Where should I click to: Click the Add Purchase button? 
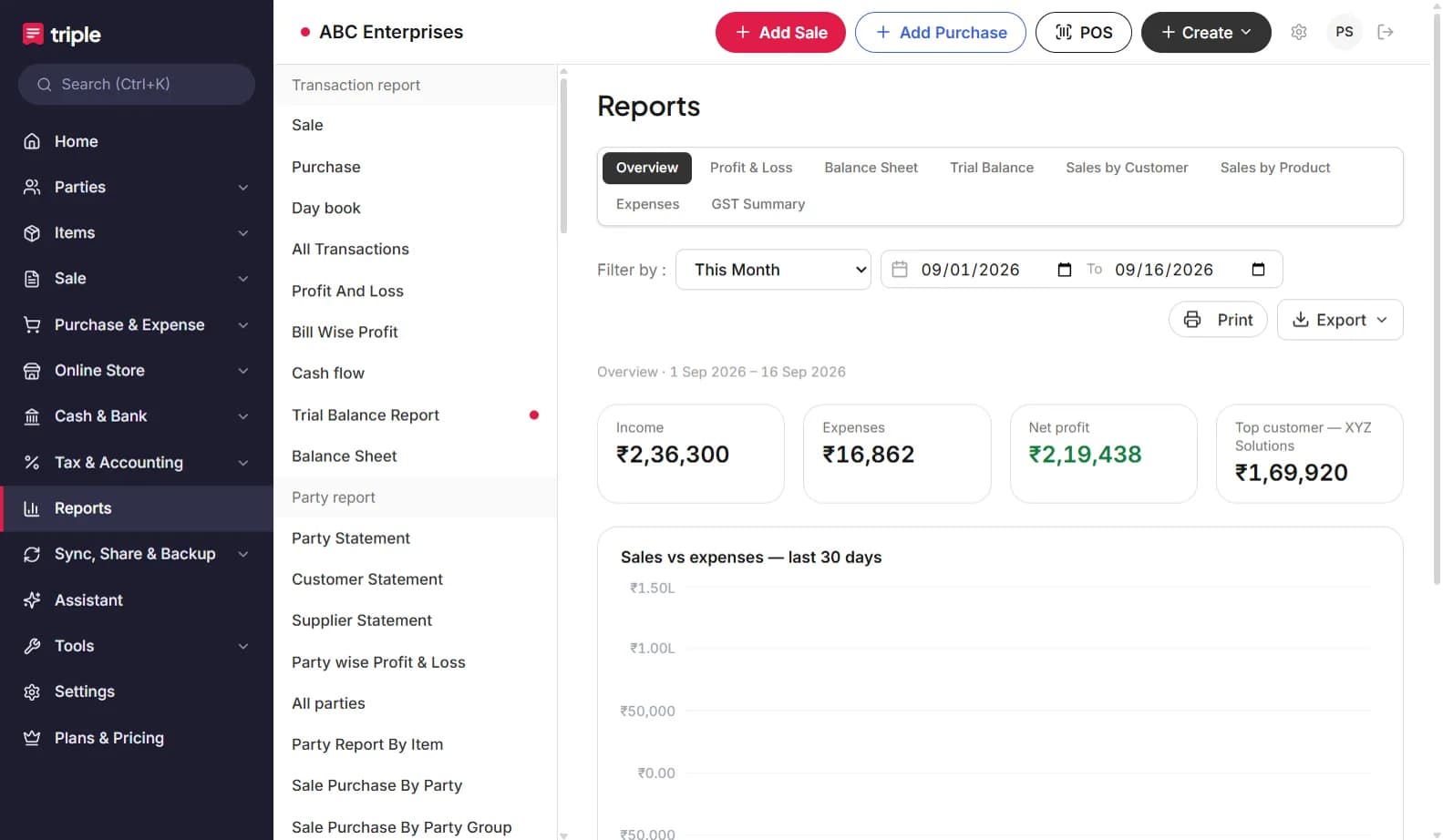click(x=941, y=32)
